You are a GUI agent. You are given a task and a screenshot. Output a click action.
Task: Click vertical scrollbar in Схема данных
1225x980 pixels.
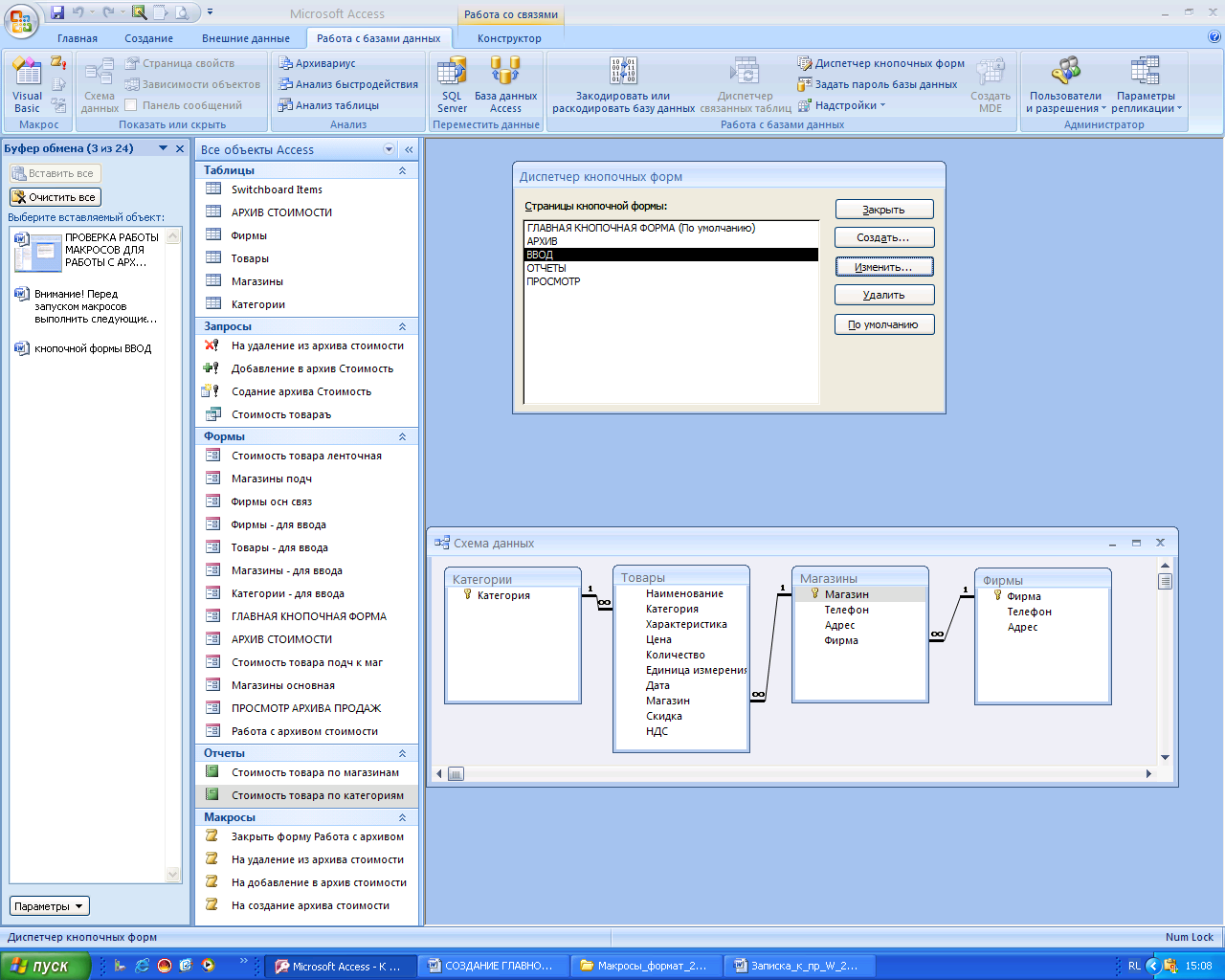click(1165, 660)
